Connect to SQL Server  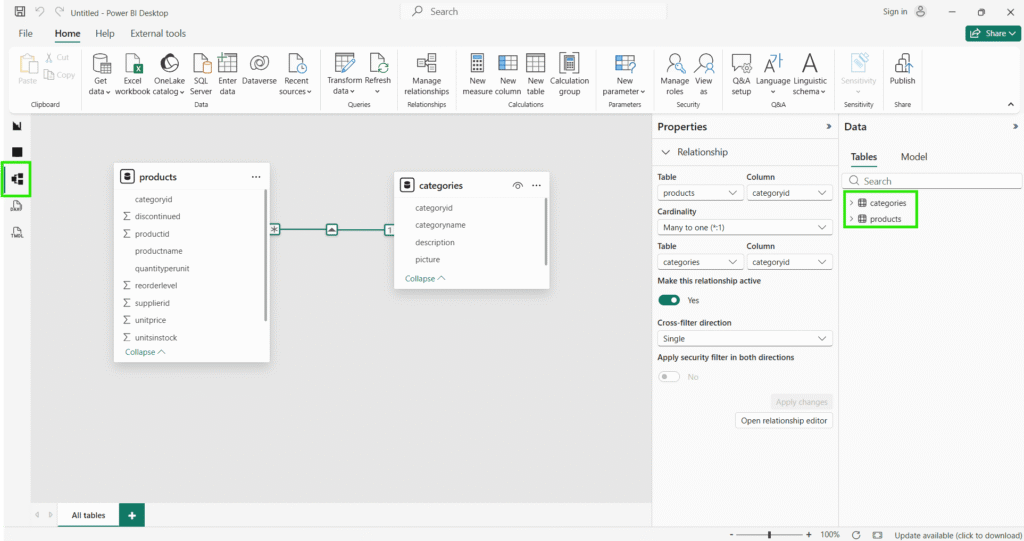point(201,74)
